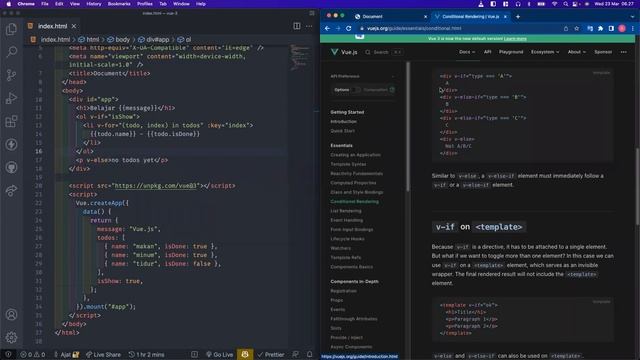Open the Edit menu in the macOS menu bar
Image resolution: width=640 pixels, height=360 pixels.
(x=59, y=4)
